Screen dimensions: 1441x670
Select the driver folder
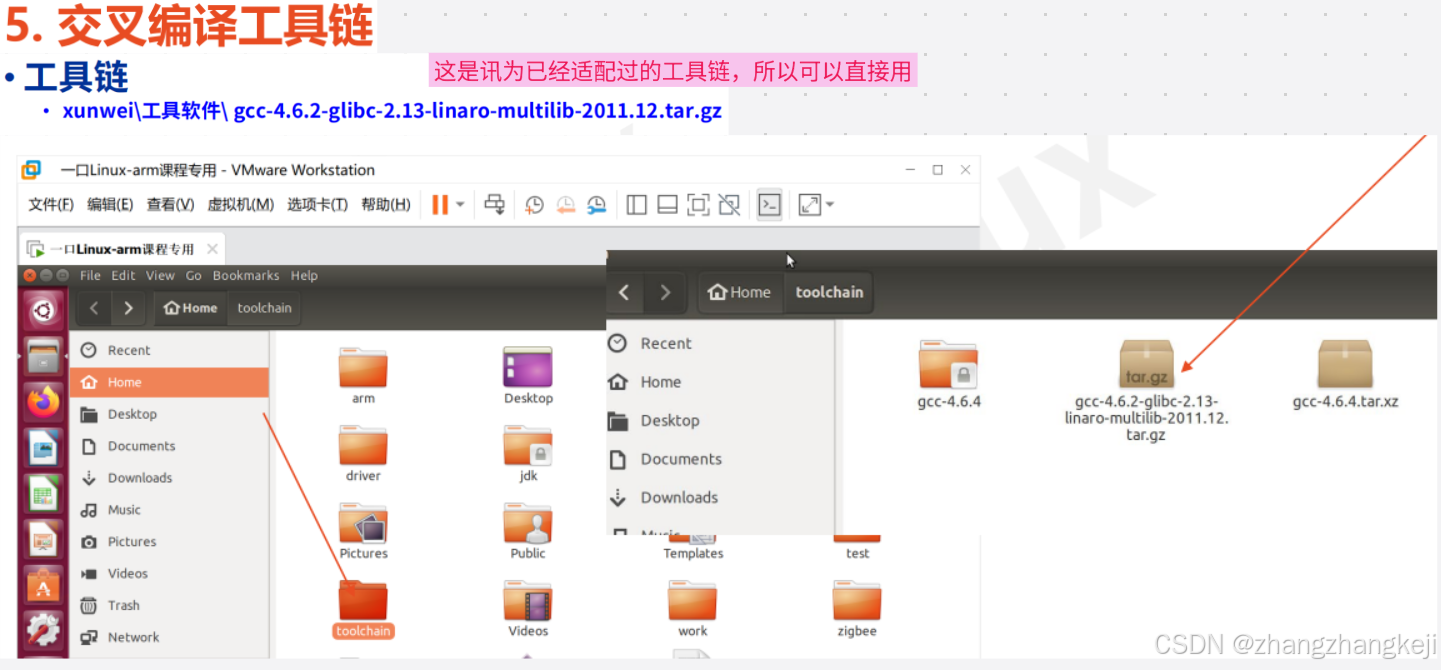363,453
